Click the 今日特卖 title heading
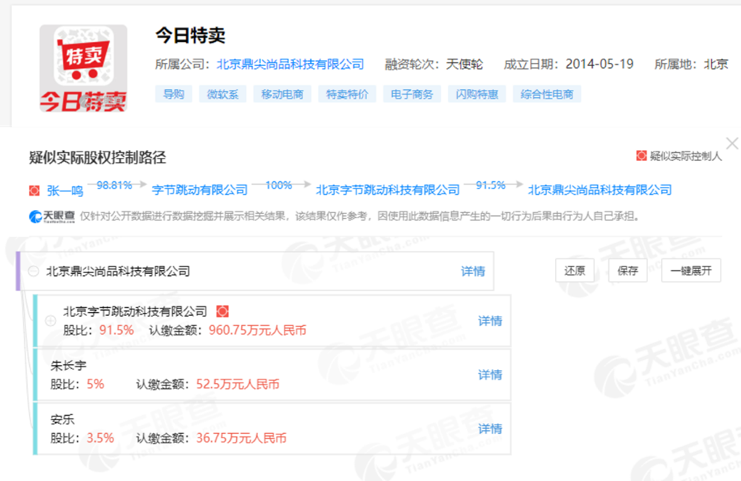The image size is (741, 481). pyautogui.click(x=190, y=35)
